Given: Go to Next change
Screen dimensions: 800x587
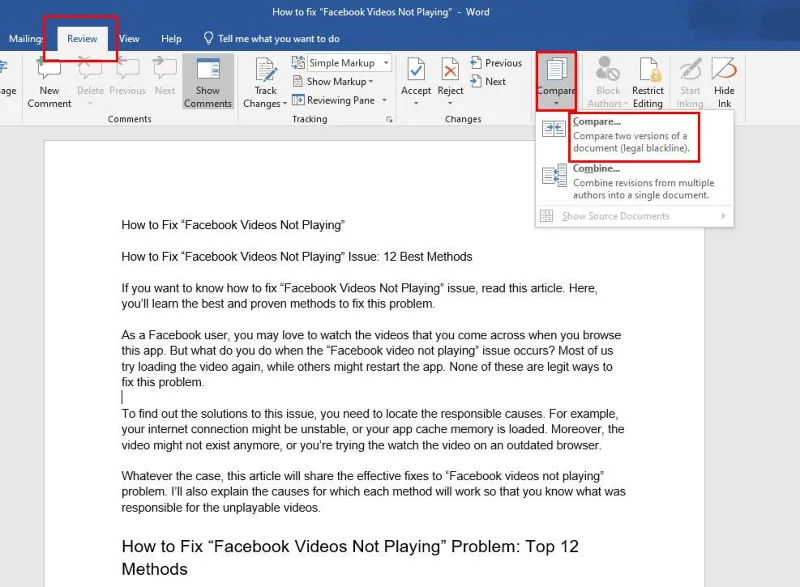Looking at the screenshot, I should [488, 82].
